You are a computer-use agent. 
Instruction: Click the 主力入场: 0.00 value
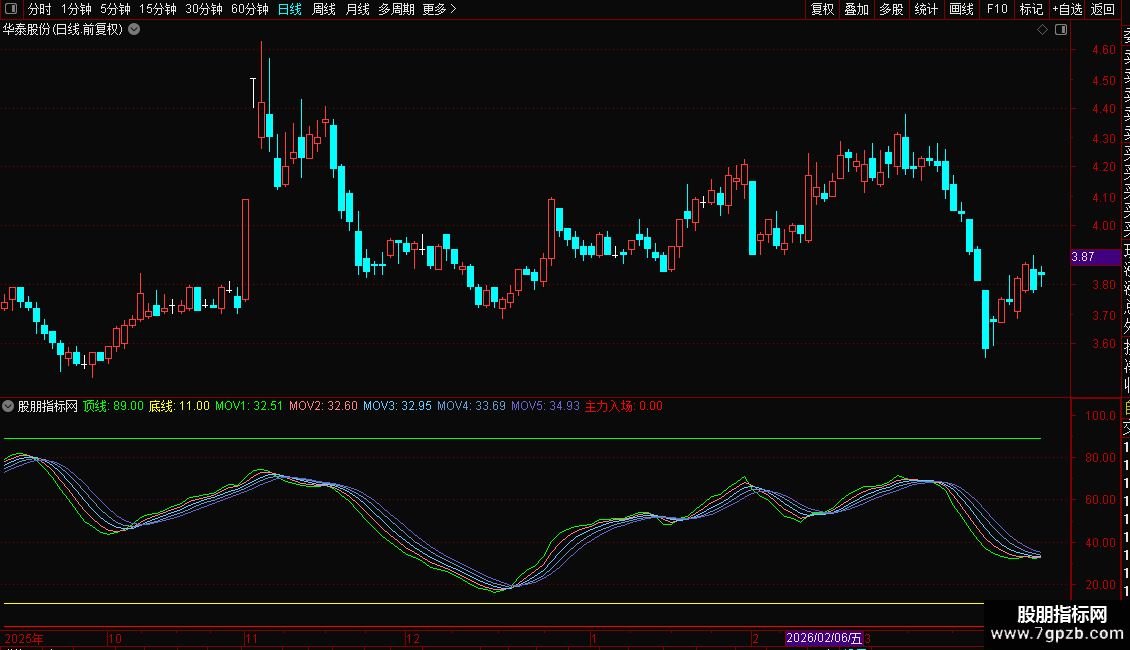pyautogui.click(x=623, y=406)
